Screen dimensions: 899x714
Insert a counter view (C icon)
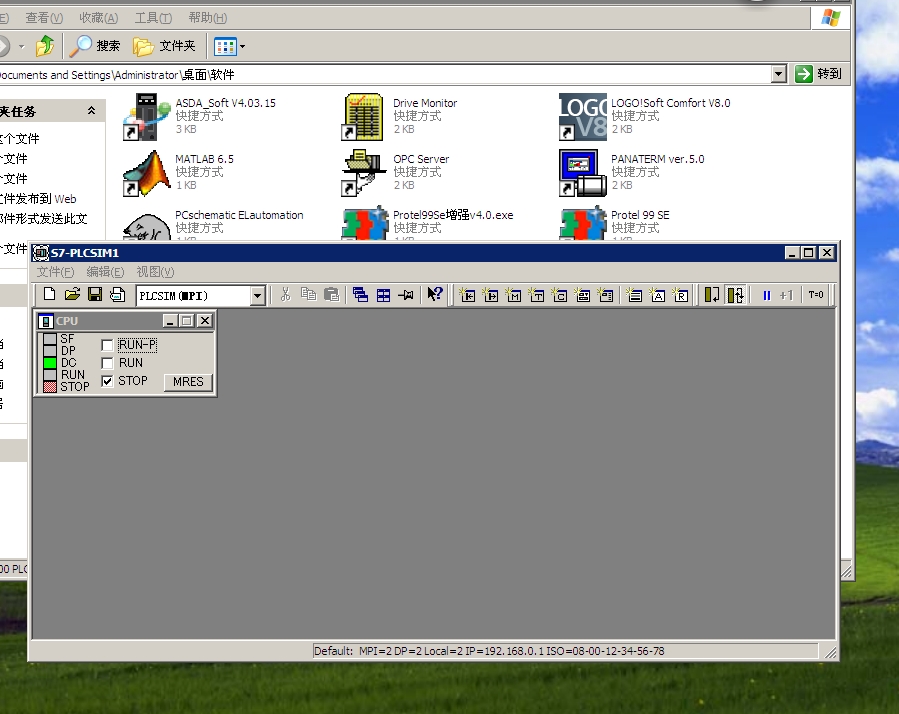560,295
